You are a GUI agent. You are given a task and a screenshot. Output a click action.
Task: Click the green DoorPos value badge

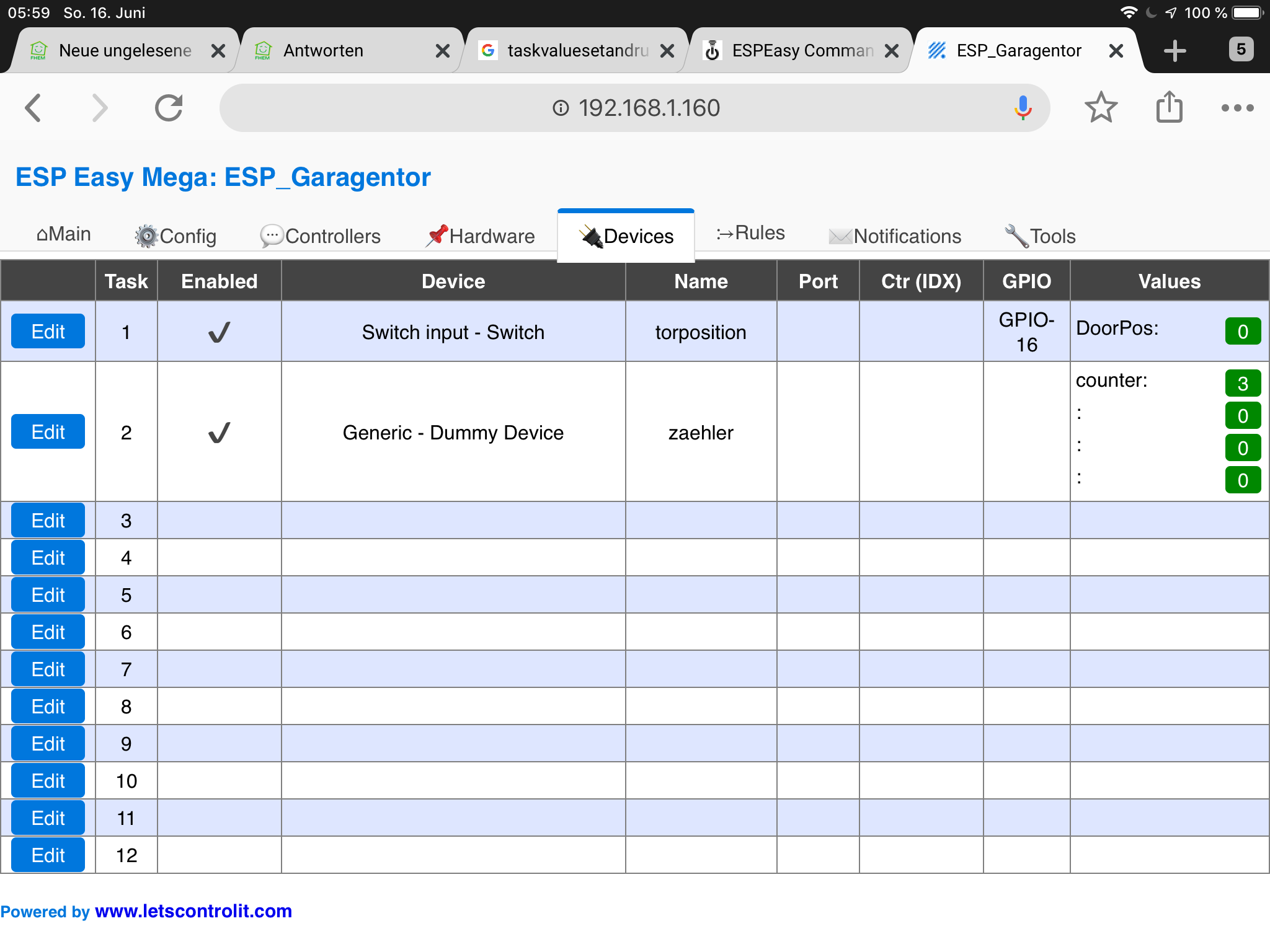(1242, 332)
